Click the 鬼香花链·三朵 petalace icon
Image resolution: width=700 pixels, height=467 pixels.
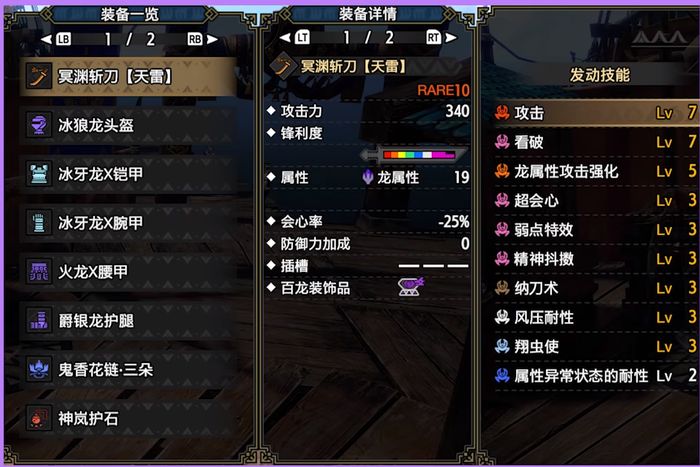pos(39,369)
